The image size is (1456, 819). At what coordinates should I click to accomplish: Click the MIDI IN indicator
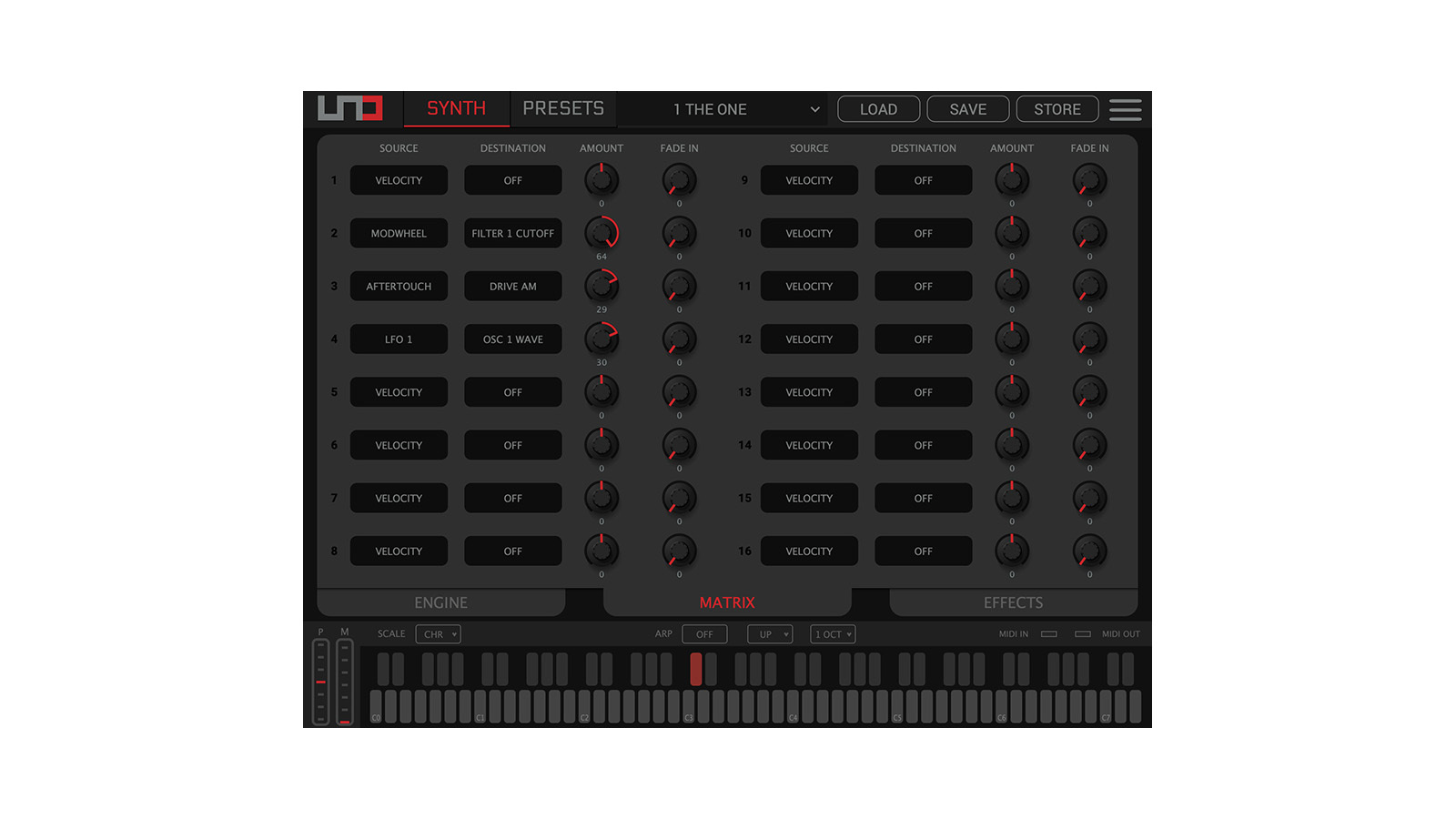coord(1048,634)
